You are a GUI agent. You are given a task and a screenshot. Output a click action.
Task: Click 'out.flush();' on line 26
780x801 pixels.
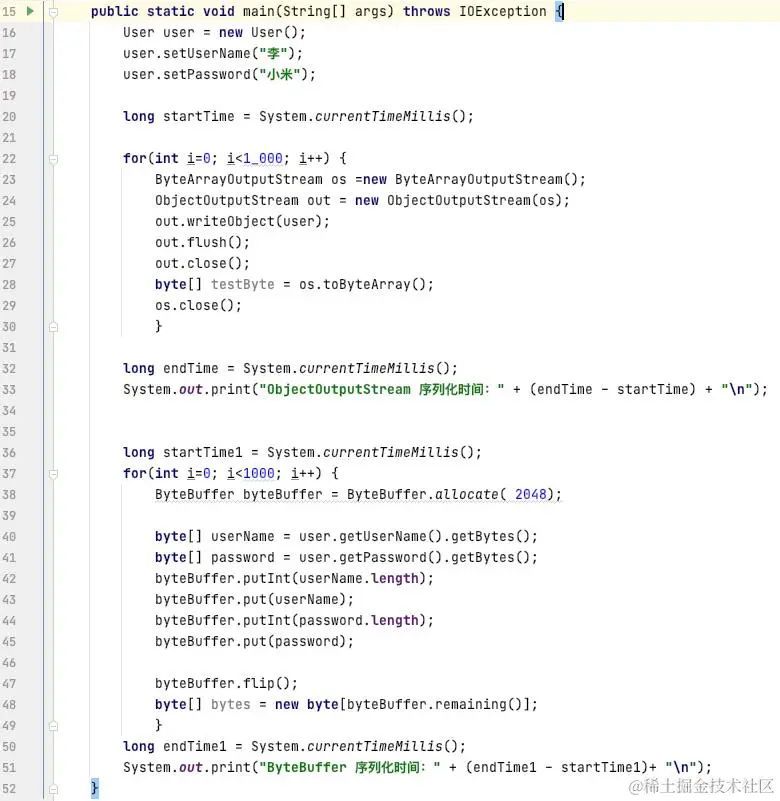point(203,242)
